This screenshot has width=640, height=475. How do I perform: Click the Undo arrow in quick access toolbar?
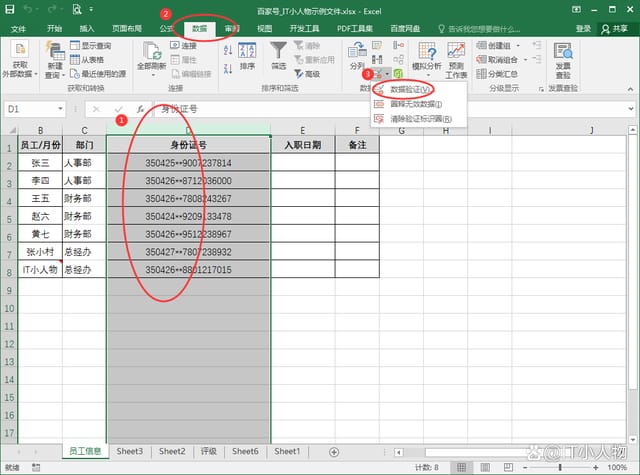pyautogui.click(x=29, y=9)
